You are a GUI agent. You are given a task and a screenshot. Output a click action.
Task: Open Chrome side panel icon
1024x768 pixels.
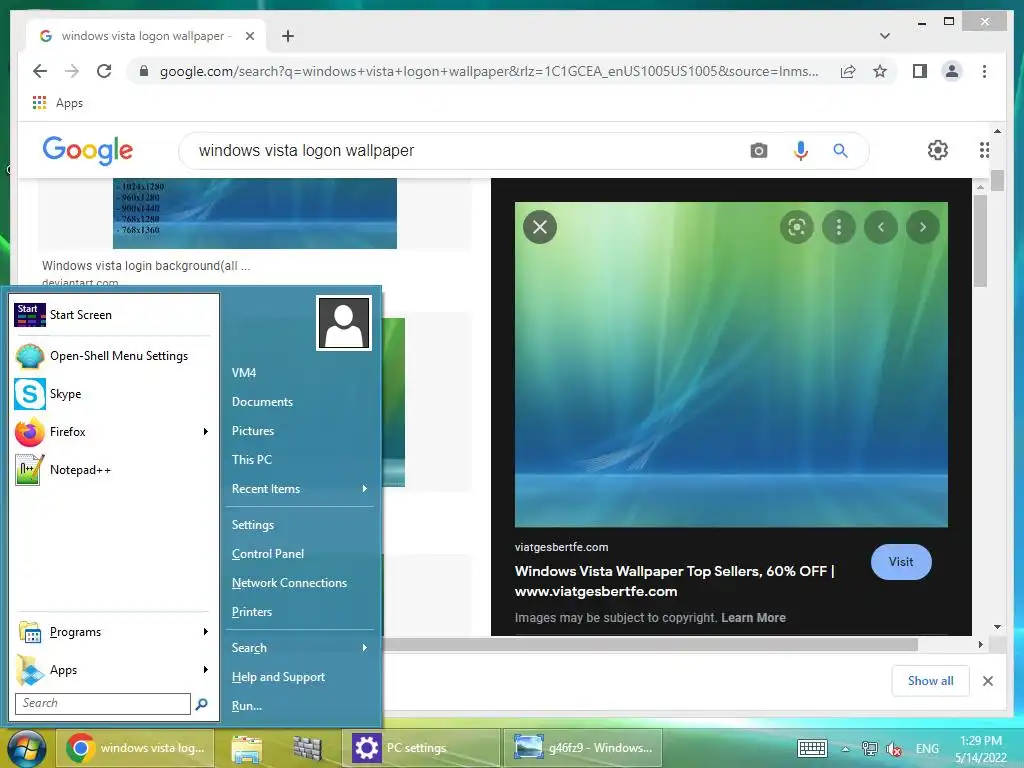[920, 71]
